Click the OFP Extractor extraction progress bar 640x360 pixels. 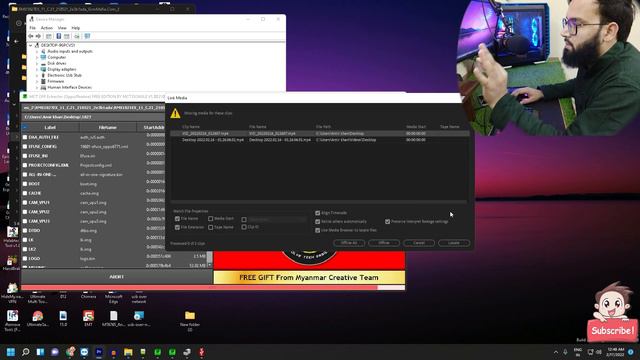pyautogui.click(x=213, y=288)
